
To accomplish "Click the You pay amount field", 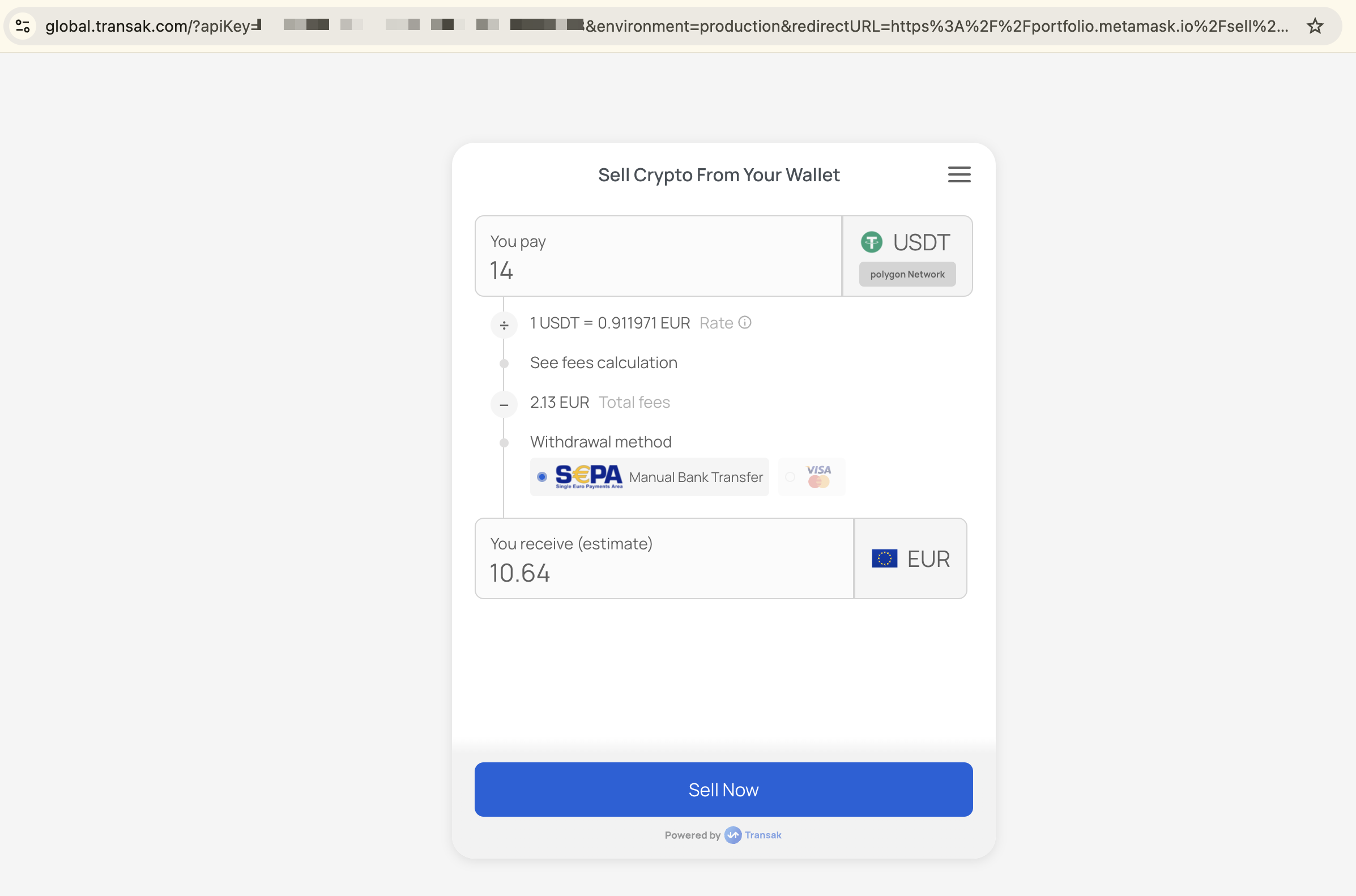I will coord(657,270).
